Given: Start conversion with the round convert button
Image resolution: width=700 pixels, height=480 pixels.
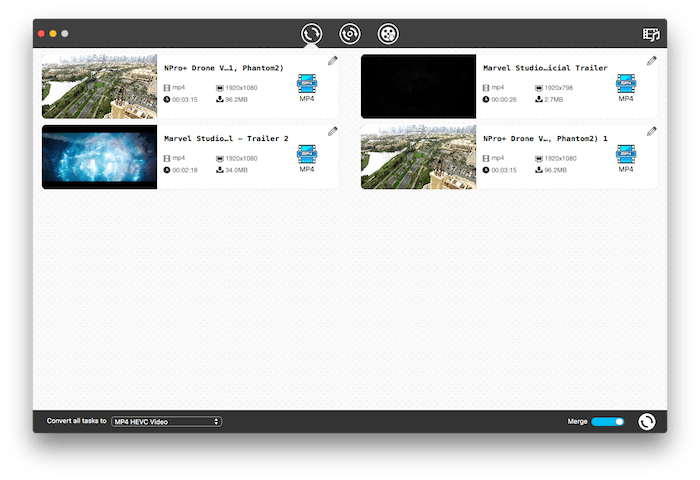Looking at the screenshot, I should point(646,422).
